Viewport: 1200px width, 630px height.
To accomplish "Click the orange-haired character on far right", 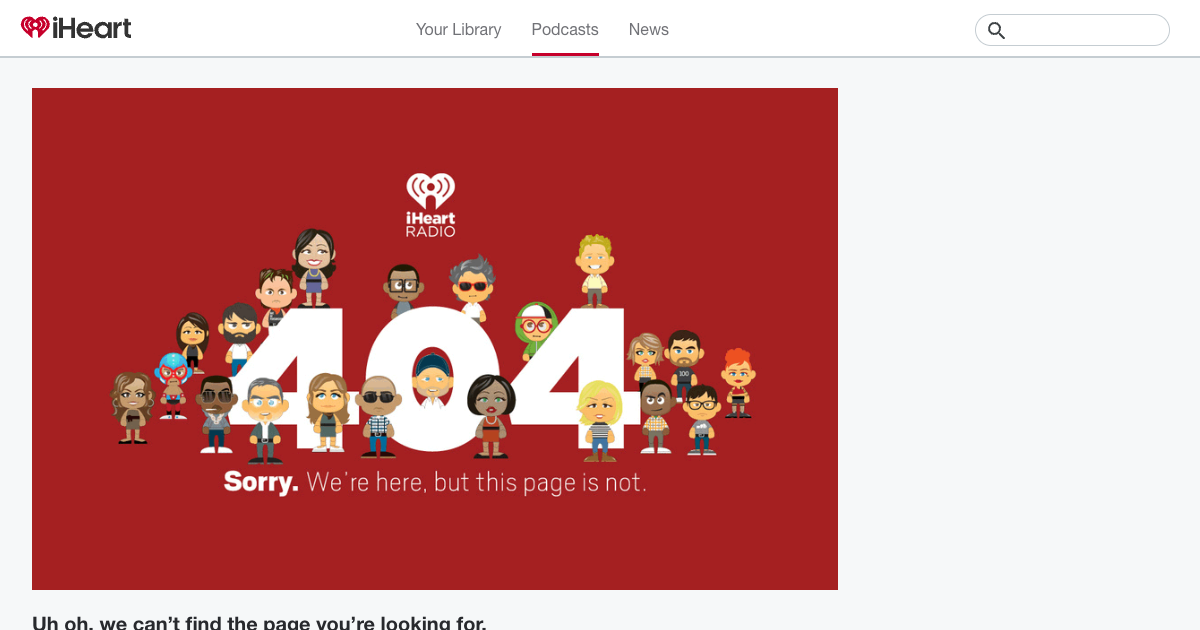I will click(738, 383).
